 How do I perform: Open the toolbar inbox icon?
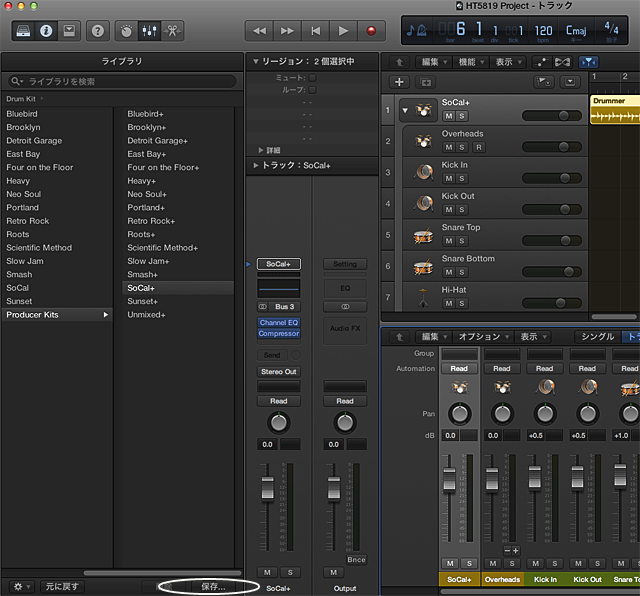pyautogui.click(x=69, y=31)
